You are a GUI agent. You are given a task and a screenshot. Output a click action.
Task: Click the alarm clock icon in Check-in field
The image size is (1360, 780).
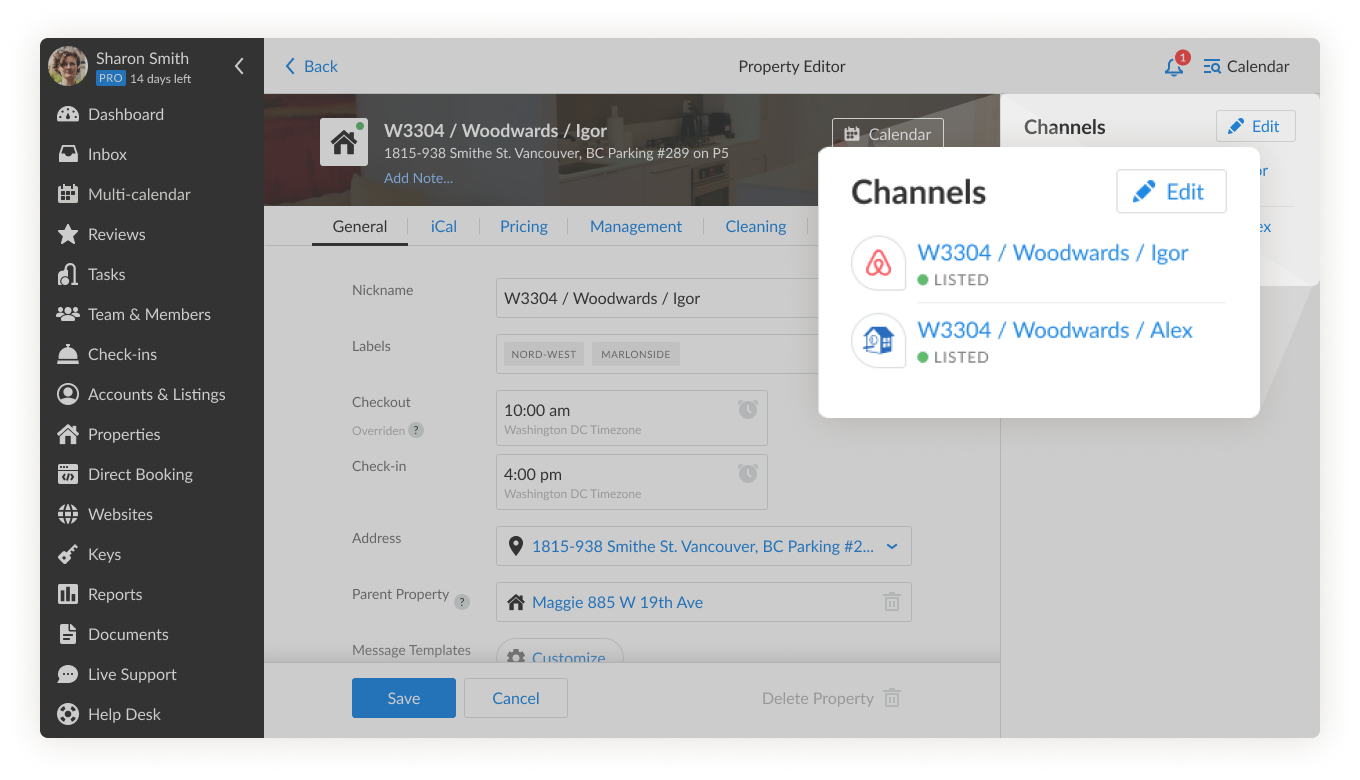(748, 473)
